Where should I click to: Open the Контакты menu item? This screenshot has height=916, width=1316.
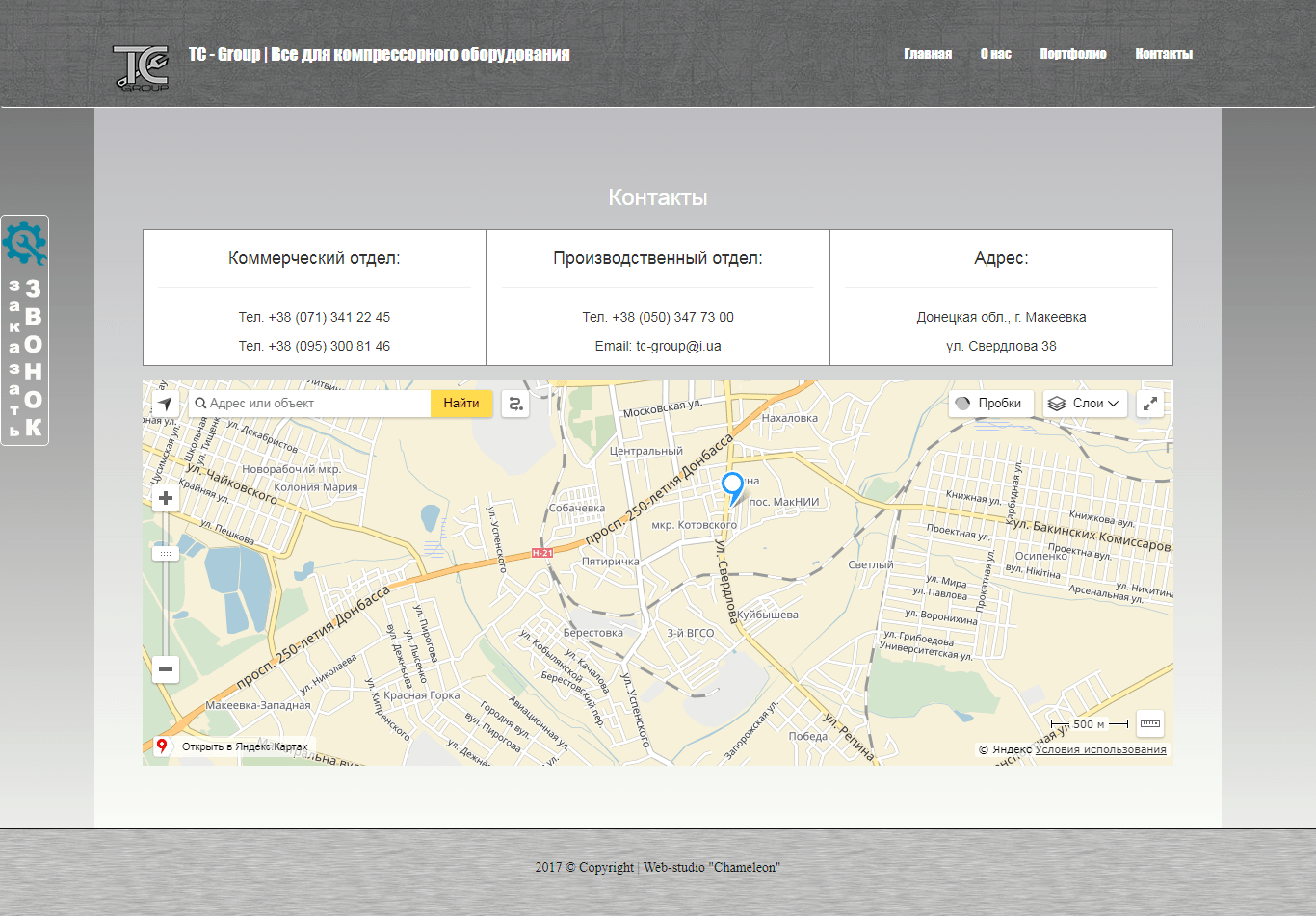click(1164, 54)
